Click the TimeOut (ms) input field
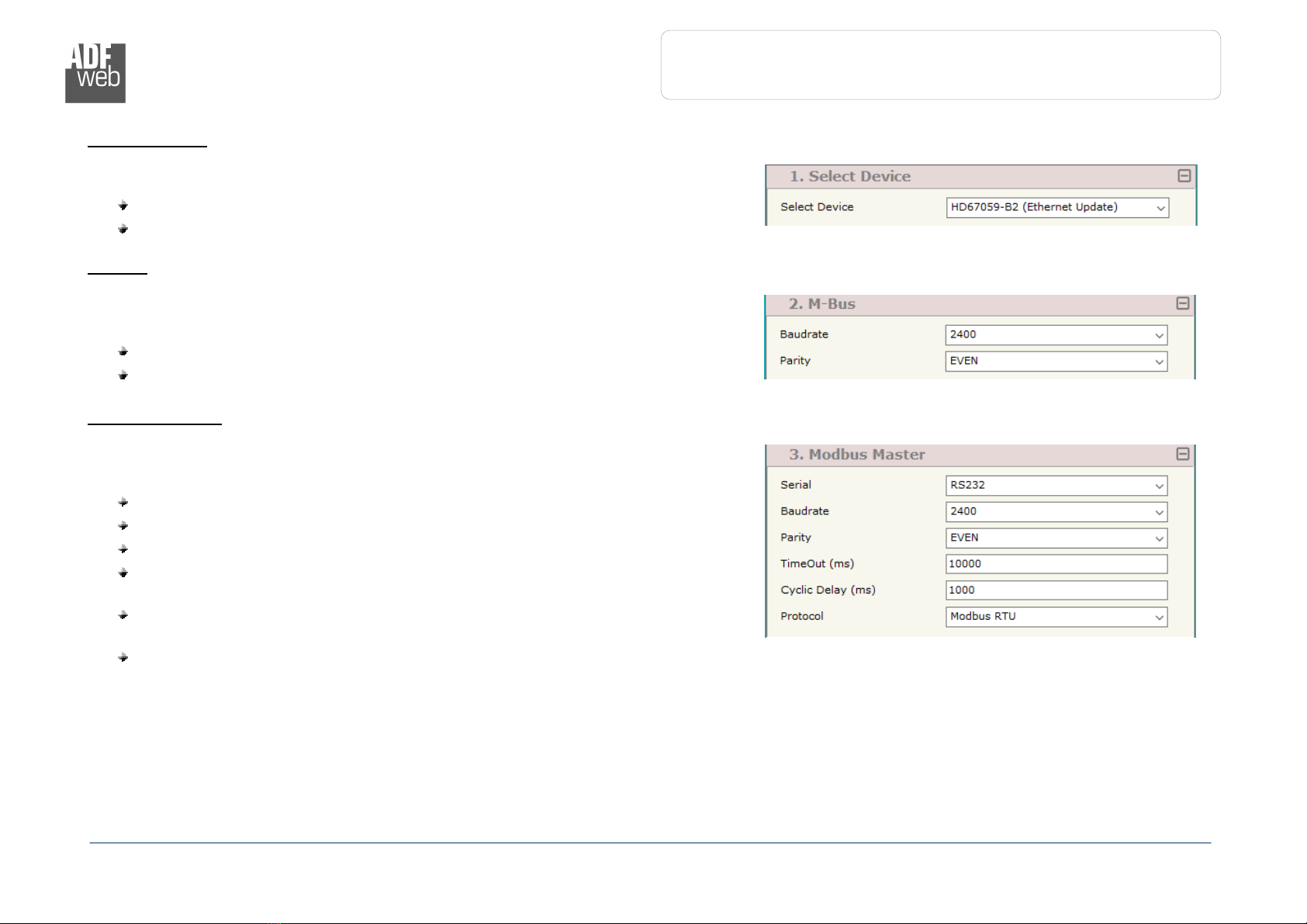 pyautogui.click(x=1056, y=564)
